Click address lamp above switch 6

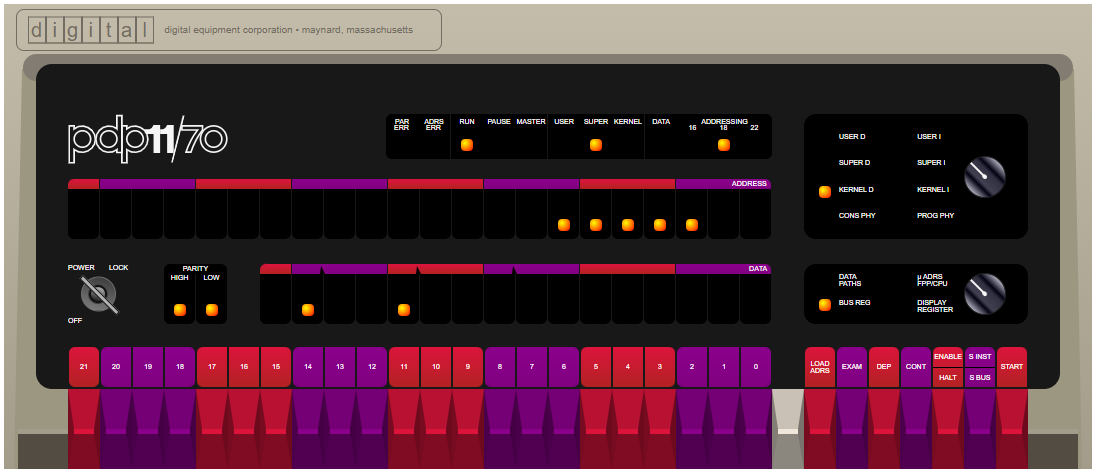pos(564,225)
